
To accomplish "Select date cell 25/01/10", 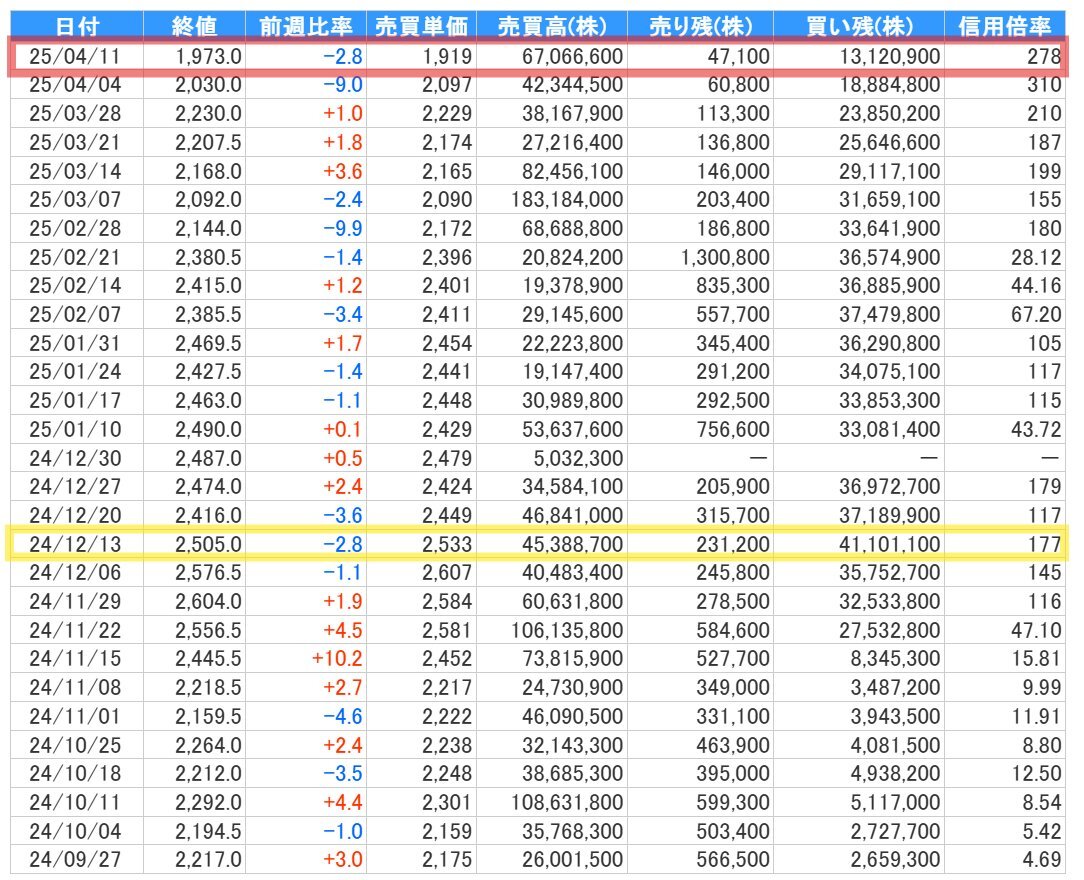I will coord(75,429).
